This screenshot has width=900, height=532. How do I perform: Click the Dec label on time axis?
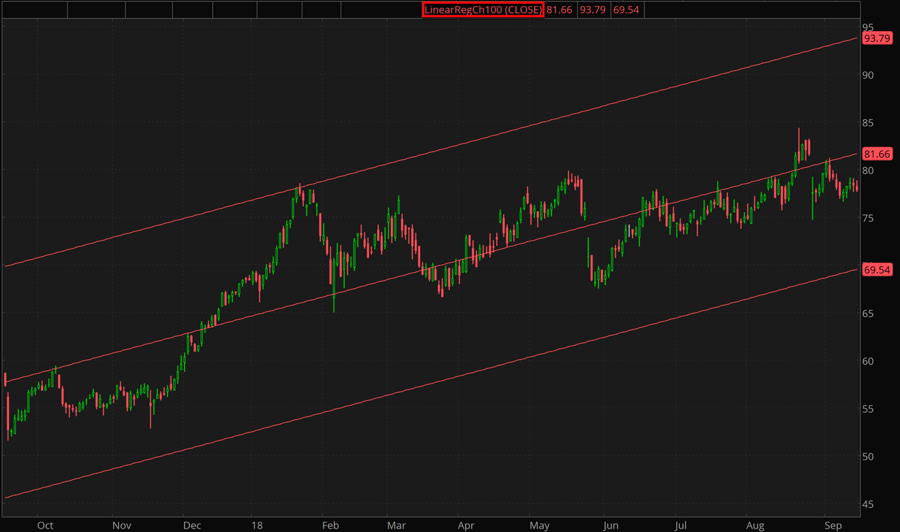pyautogui.click(x=191, y=523)
